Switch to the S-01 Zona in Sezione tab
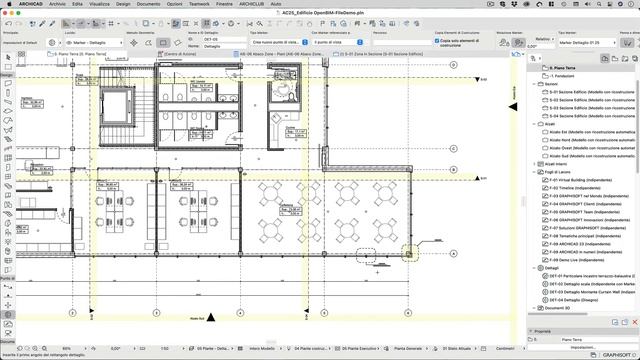The width and height of the screenshot is (640, 360). [x=378, y=54]
